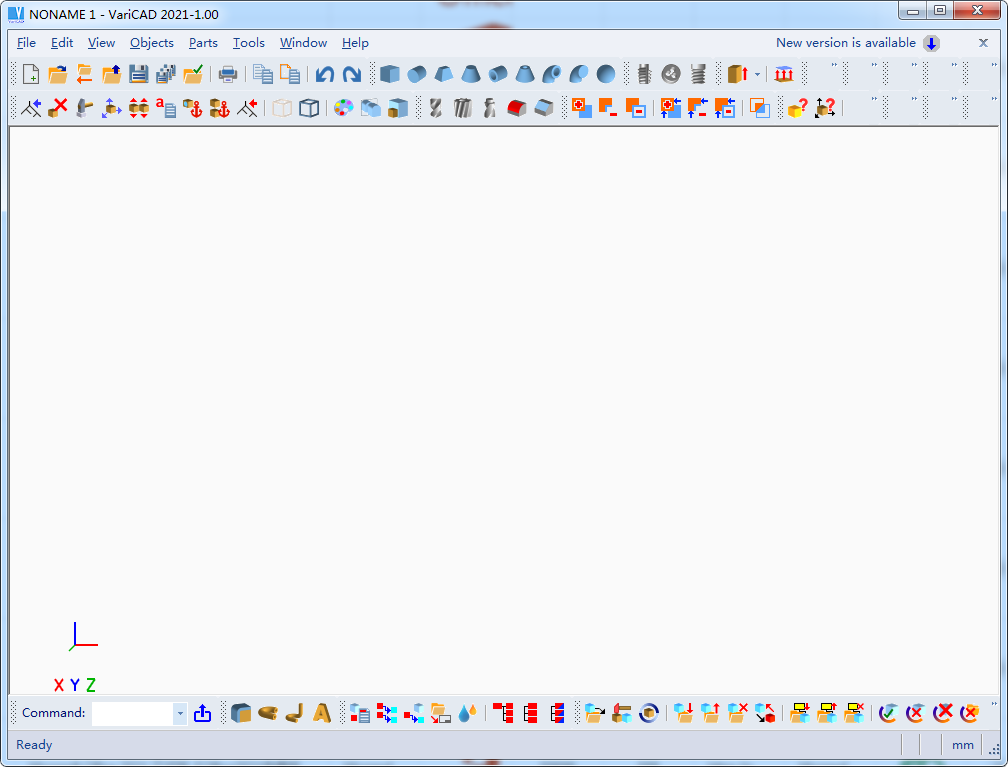Select the sphere solid icon
This screenshot has height=767, width=1008.
tap(606, 74)
